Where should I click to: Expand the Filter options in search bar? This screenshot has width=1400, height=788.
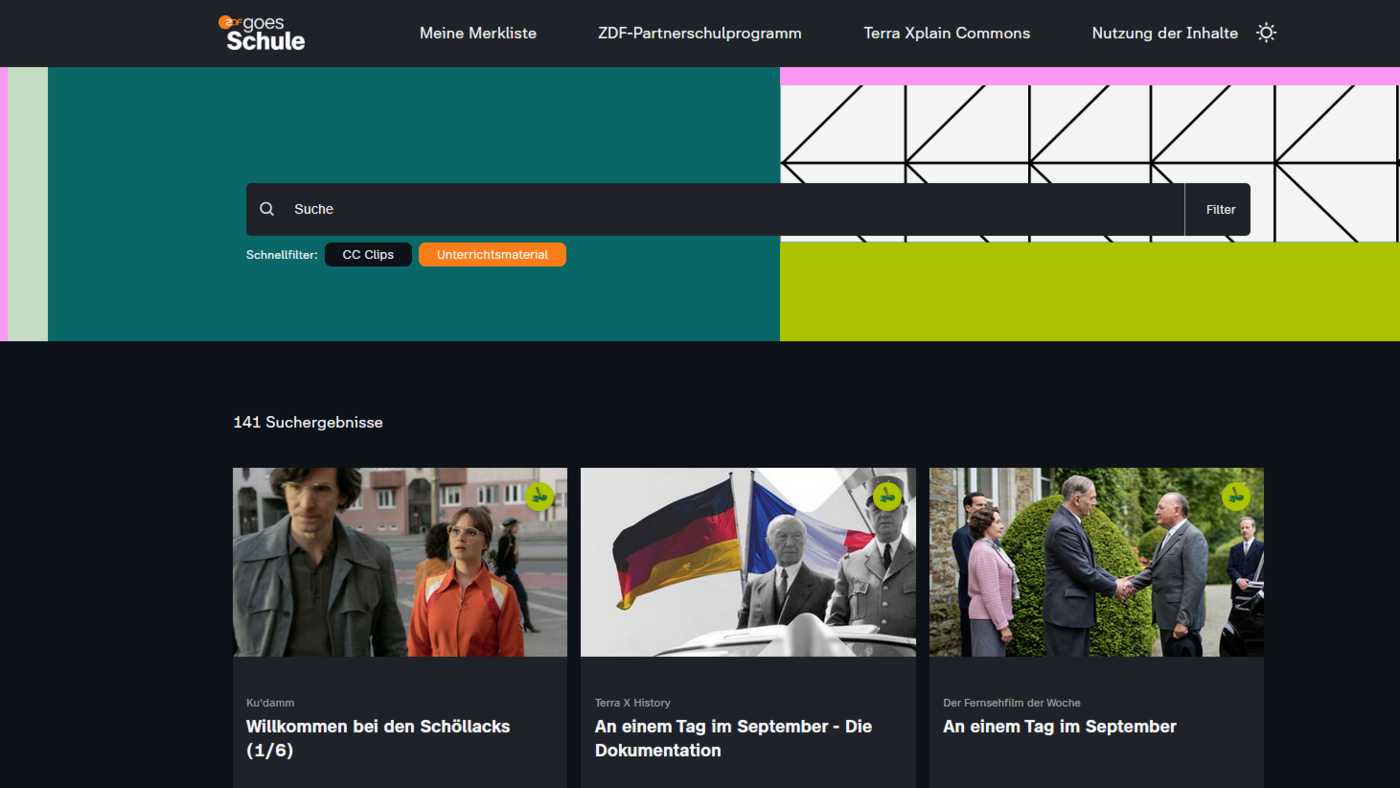click(x=1220, y=210)
